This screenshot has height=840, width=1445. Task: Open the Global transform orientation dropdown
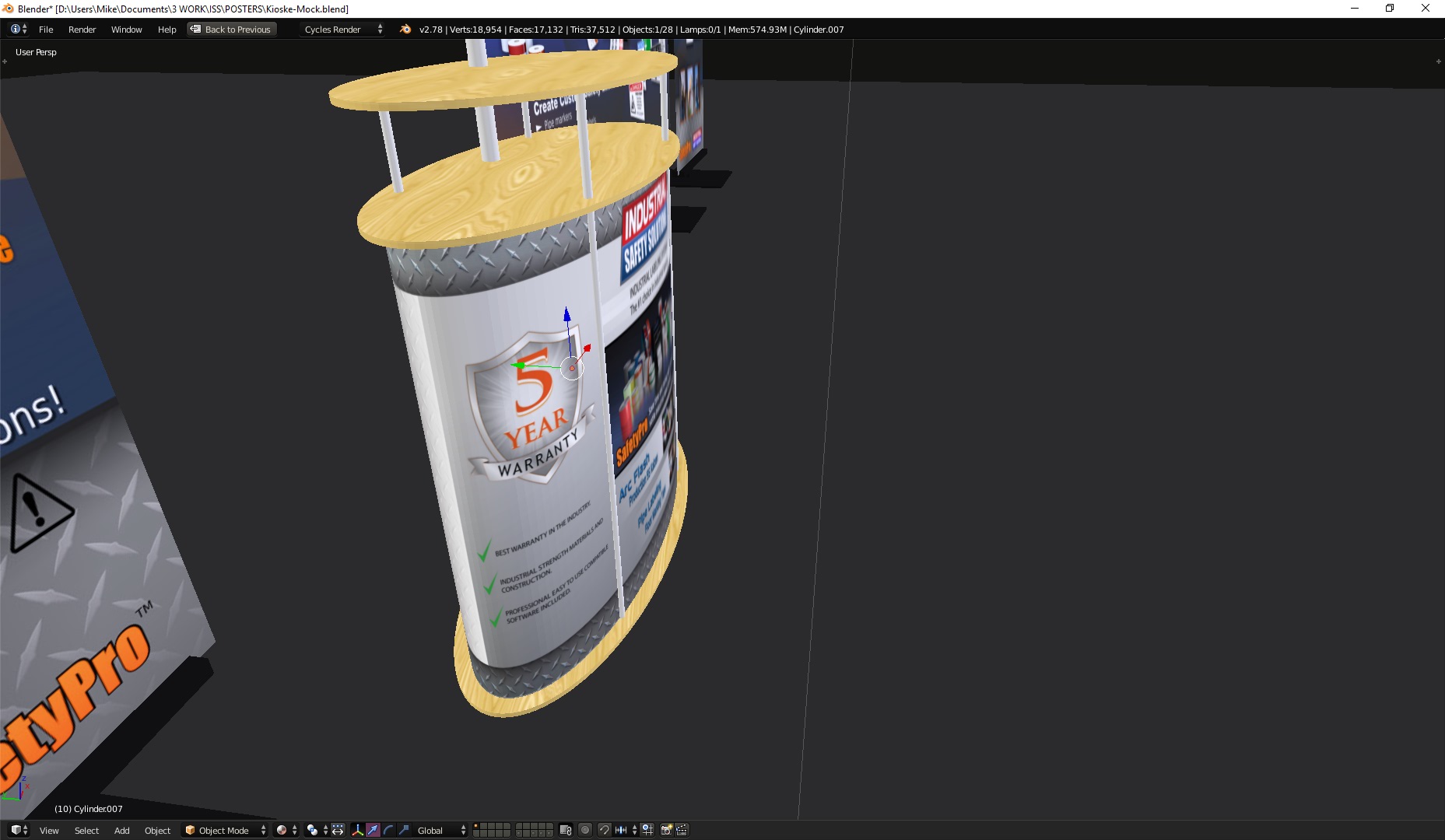[x=440, y=831]
